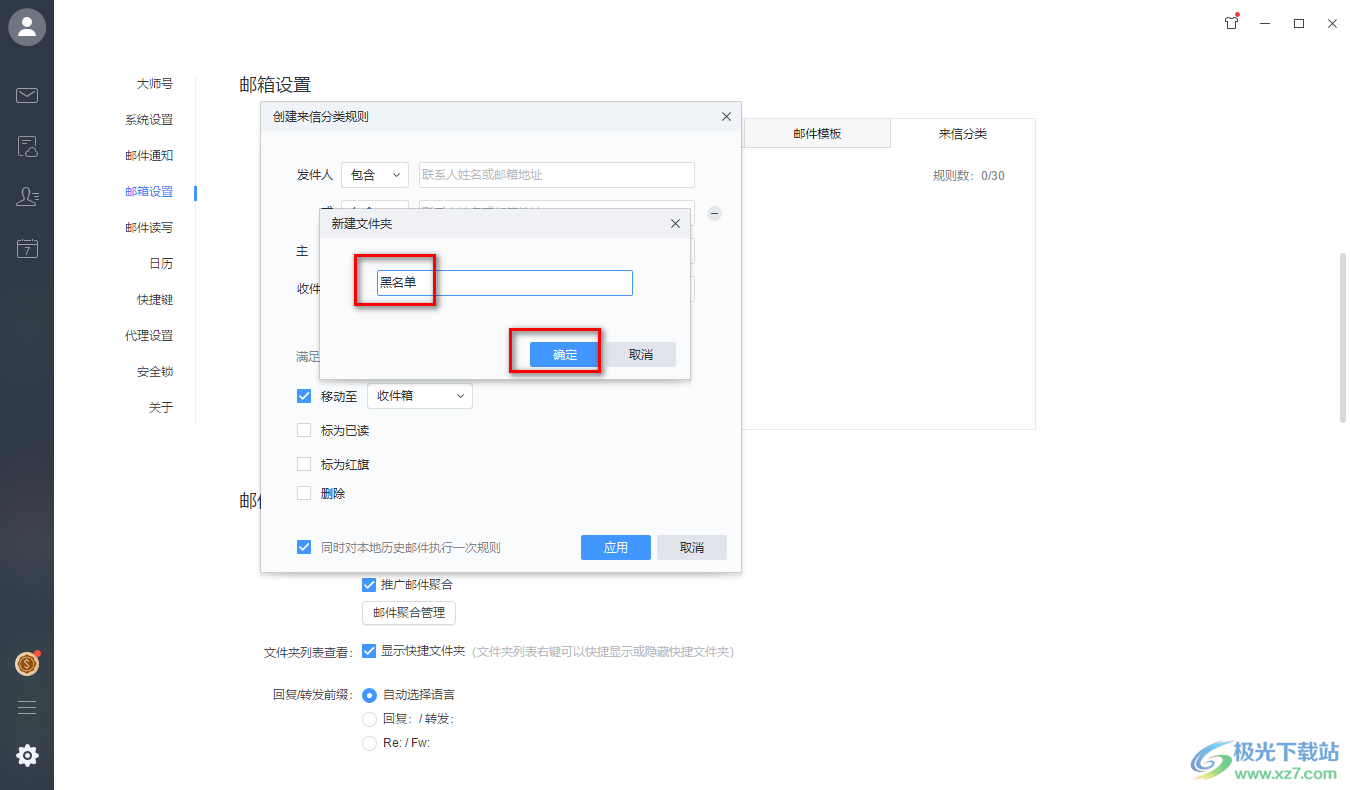Open 系统设置 settings section

149,120
